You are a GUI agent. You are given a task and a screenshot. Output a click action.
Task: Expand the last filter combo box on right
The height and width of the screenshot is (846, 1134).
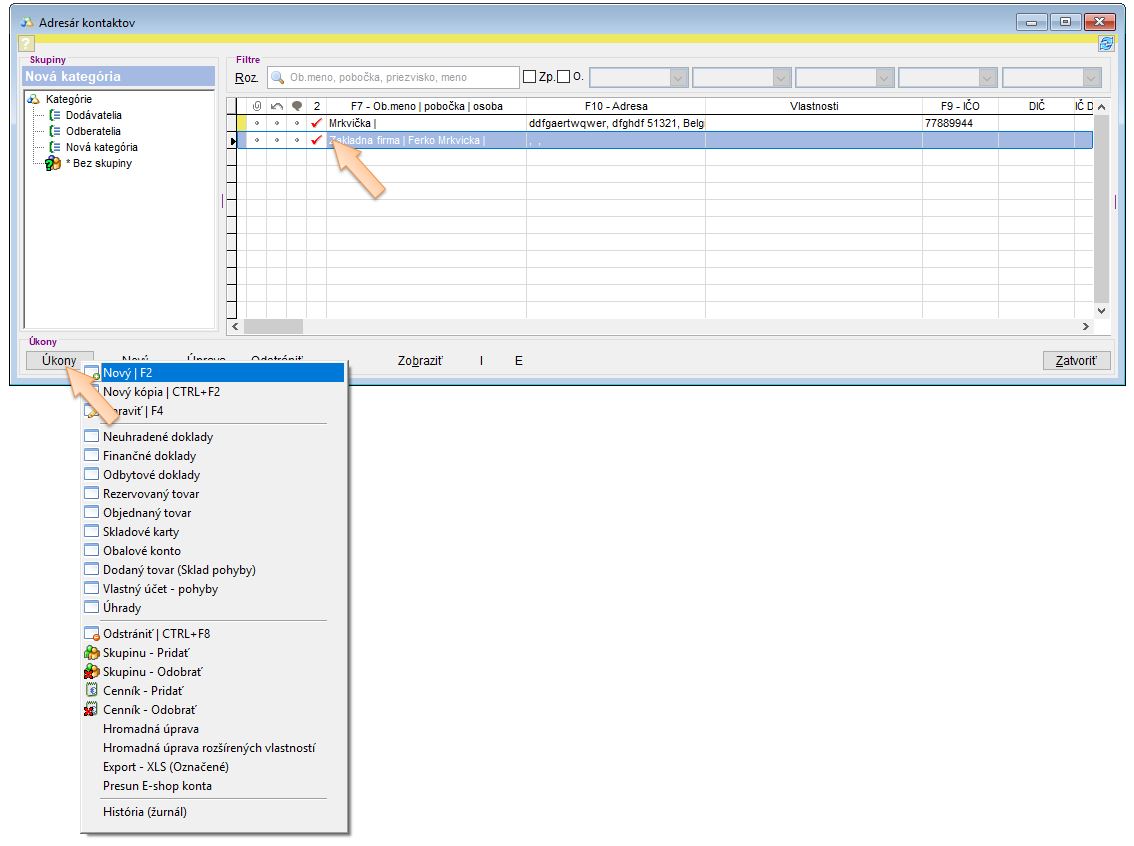(x=1090, y=78)
